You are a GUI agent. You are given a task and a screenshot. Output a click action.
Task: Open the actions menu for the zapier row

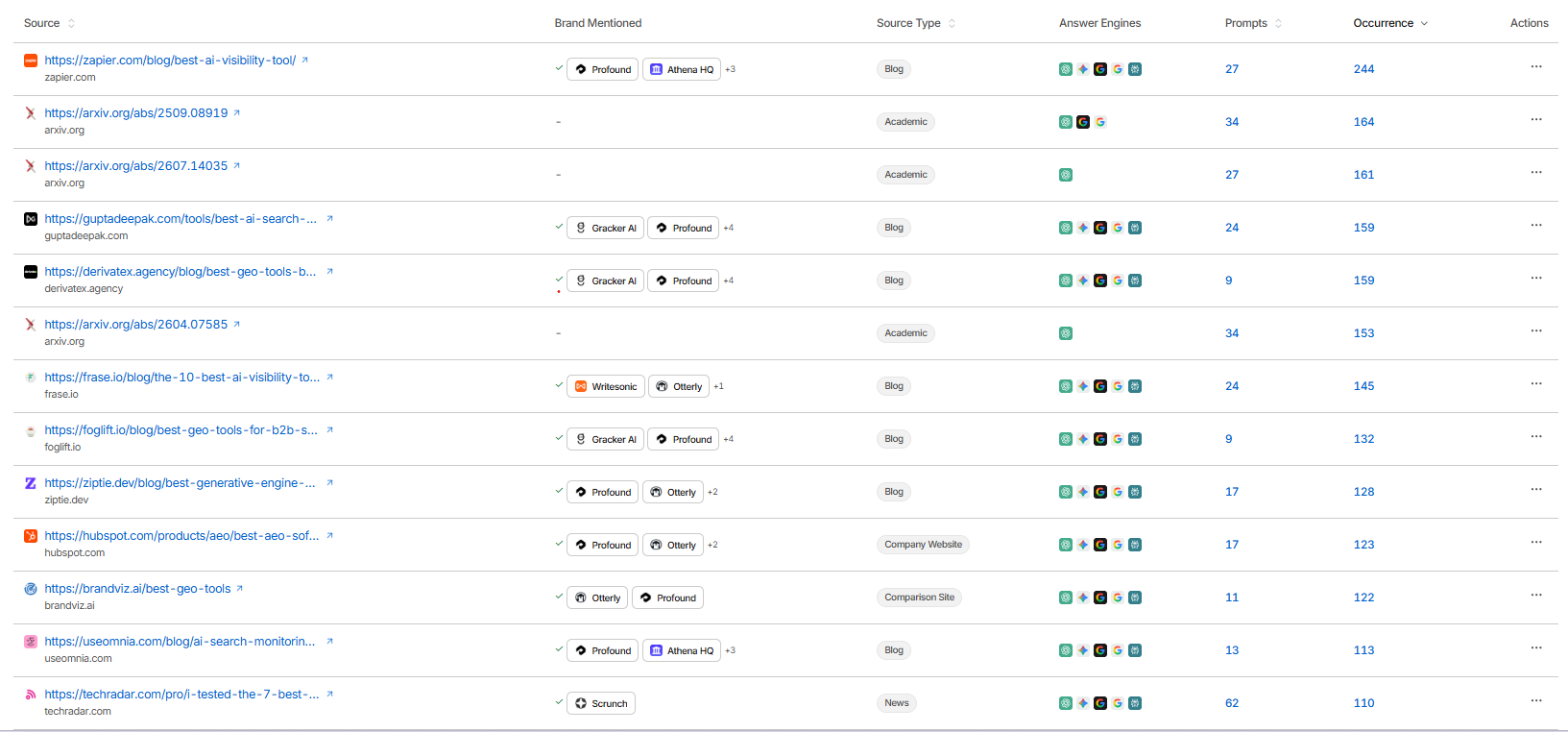(x=1536, y=67)
